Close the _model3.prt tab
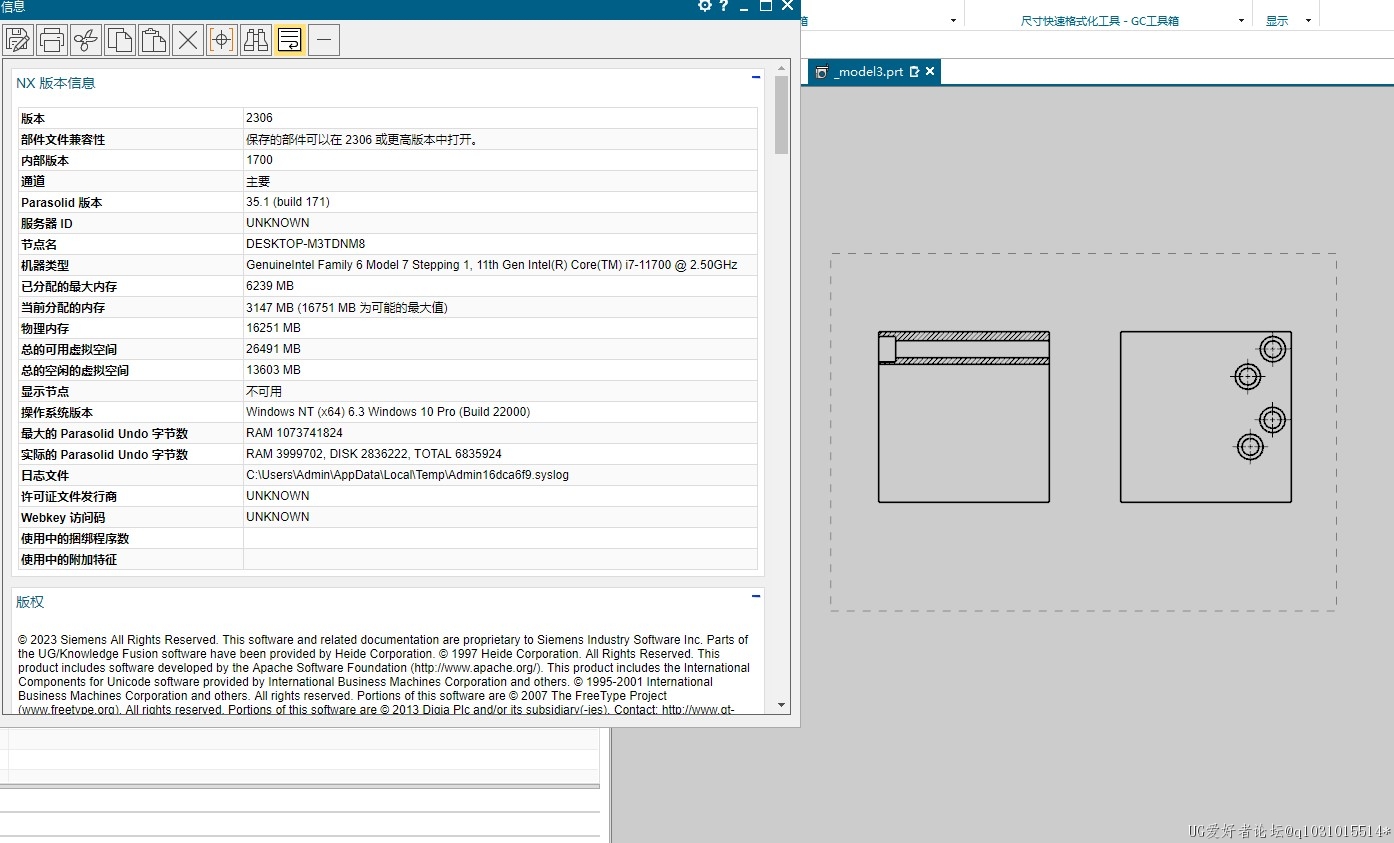The image size is (1394, 843). (930, 72)
